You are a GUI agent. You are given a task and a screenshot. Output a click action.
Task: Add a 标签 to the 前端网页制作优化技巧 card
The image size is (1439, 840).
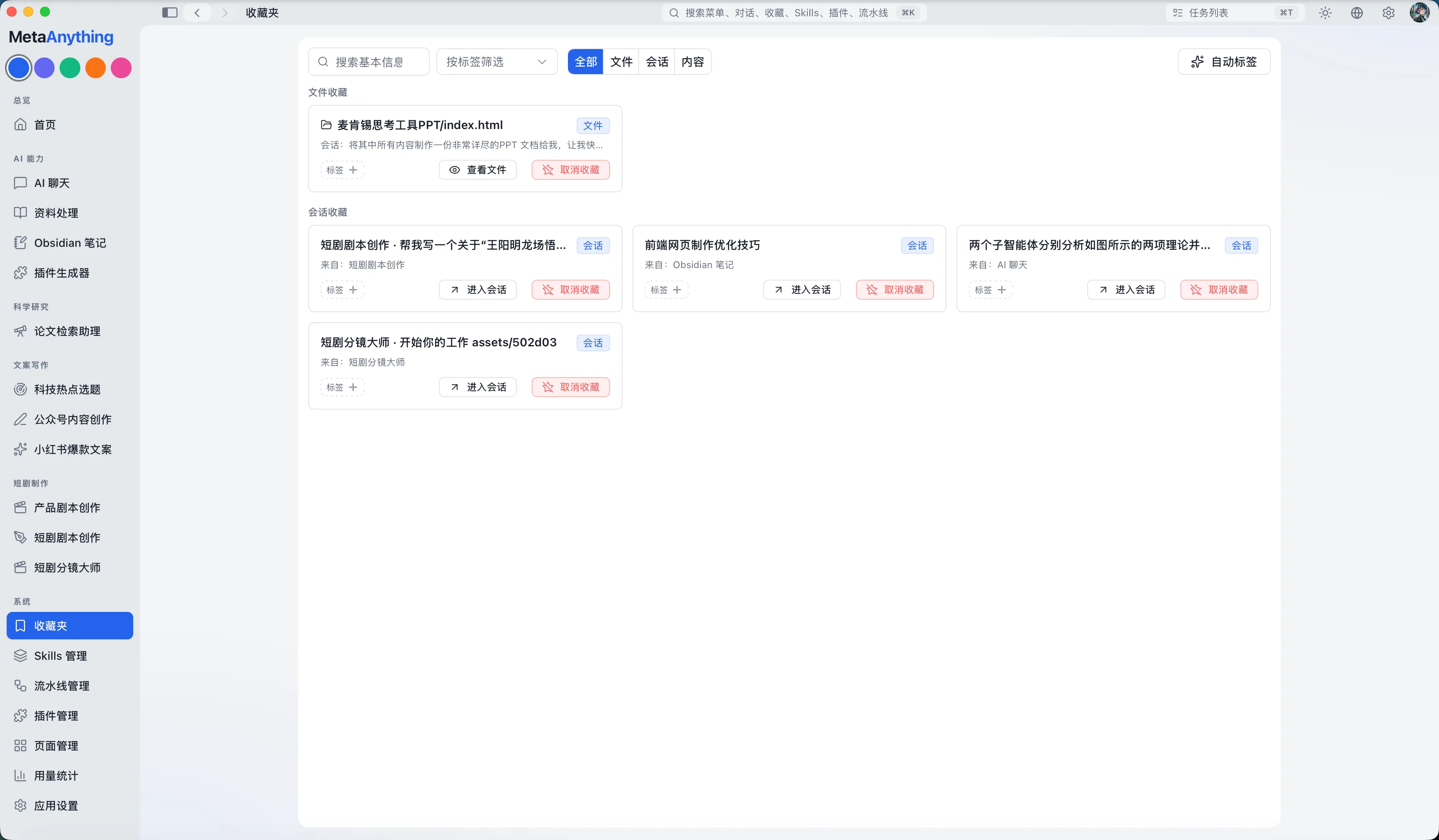coord(666,290)
